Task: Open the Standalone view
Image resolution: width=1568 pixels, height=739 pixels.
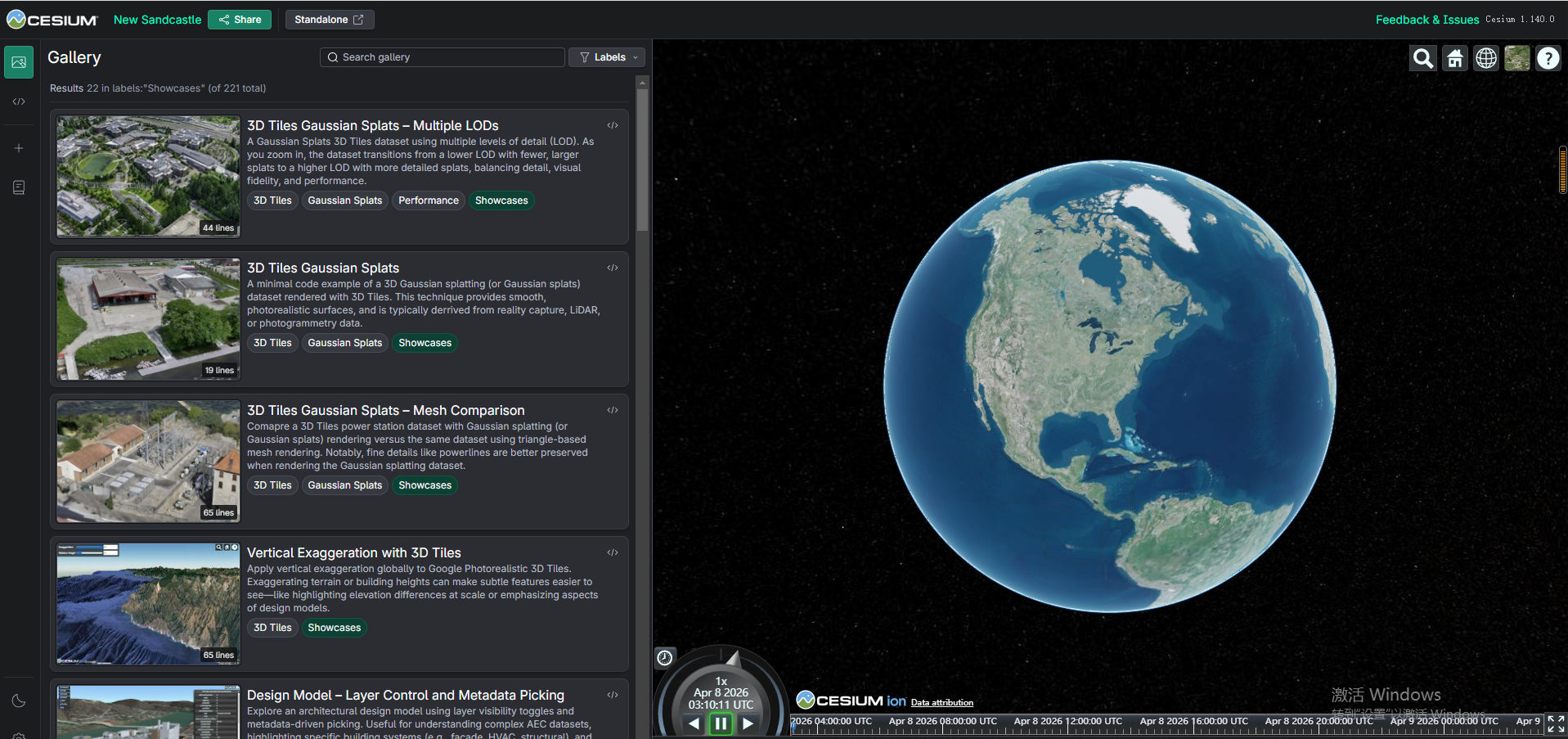Action: point(329,20)
